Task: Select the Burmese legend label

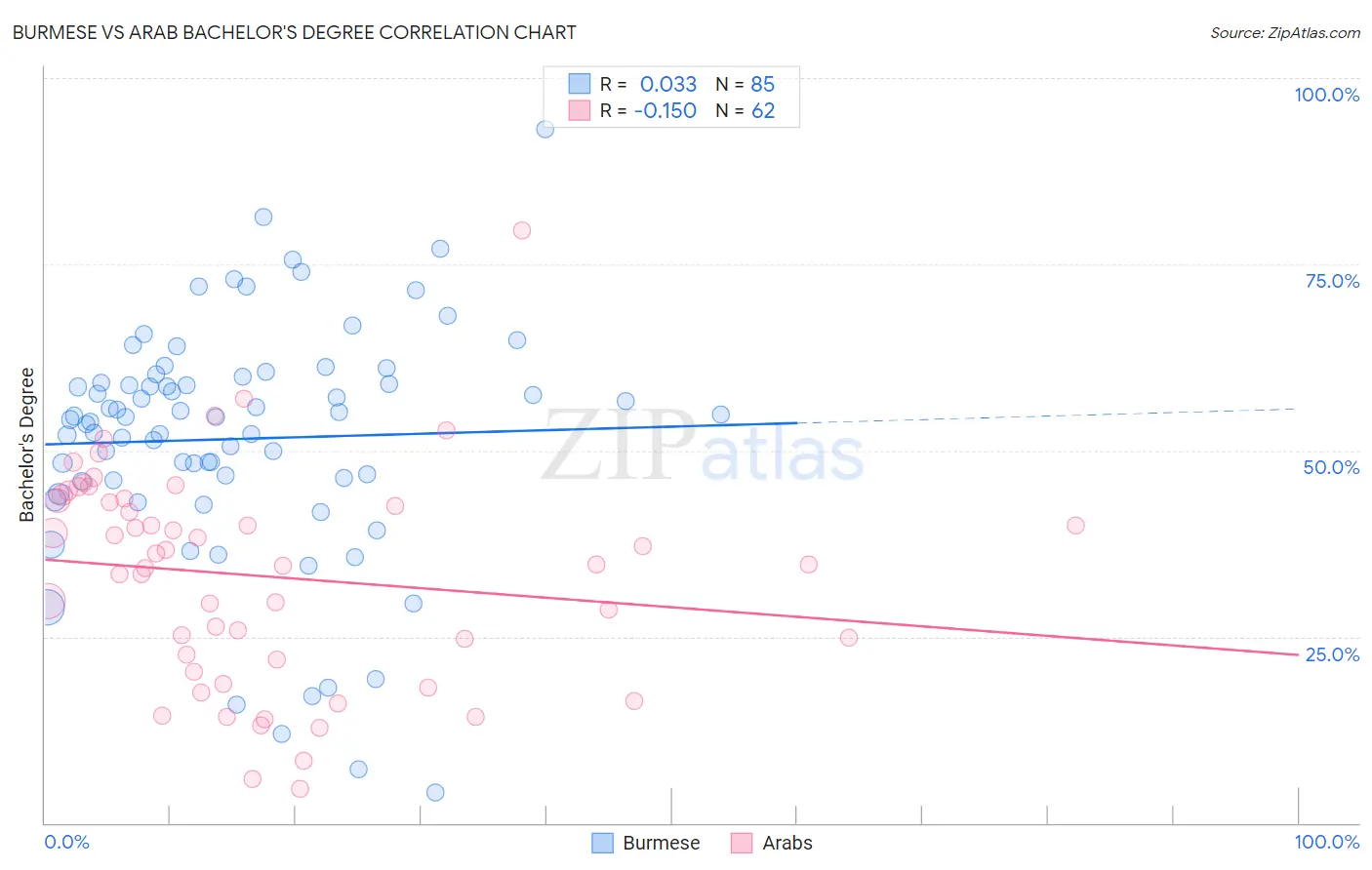Action: tap(662, 843)
